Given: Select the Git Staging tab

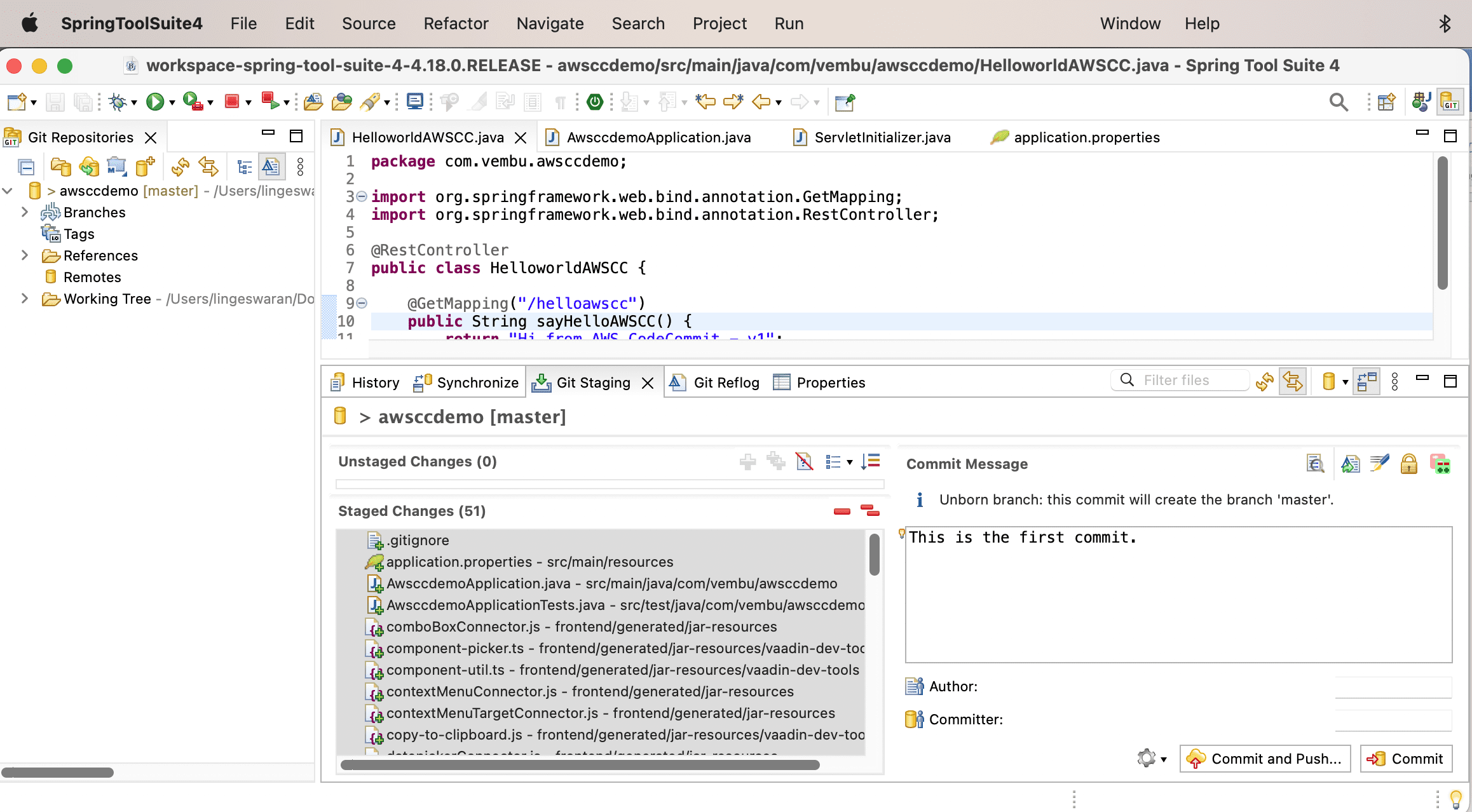Looking at the screenshot, I should [x=591, y=381].
